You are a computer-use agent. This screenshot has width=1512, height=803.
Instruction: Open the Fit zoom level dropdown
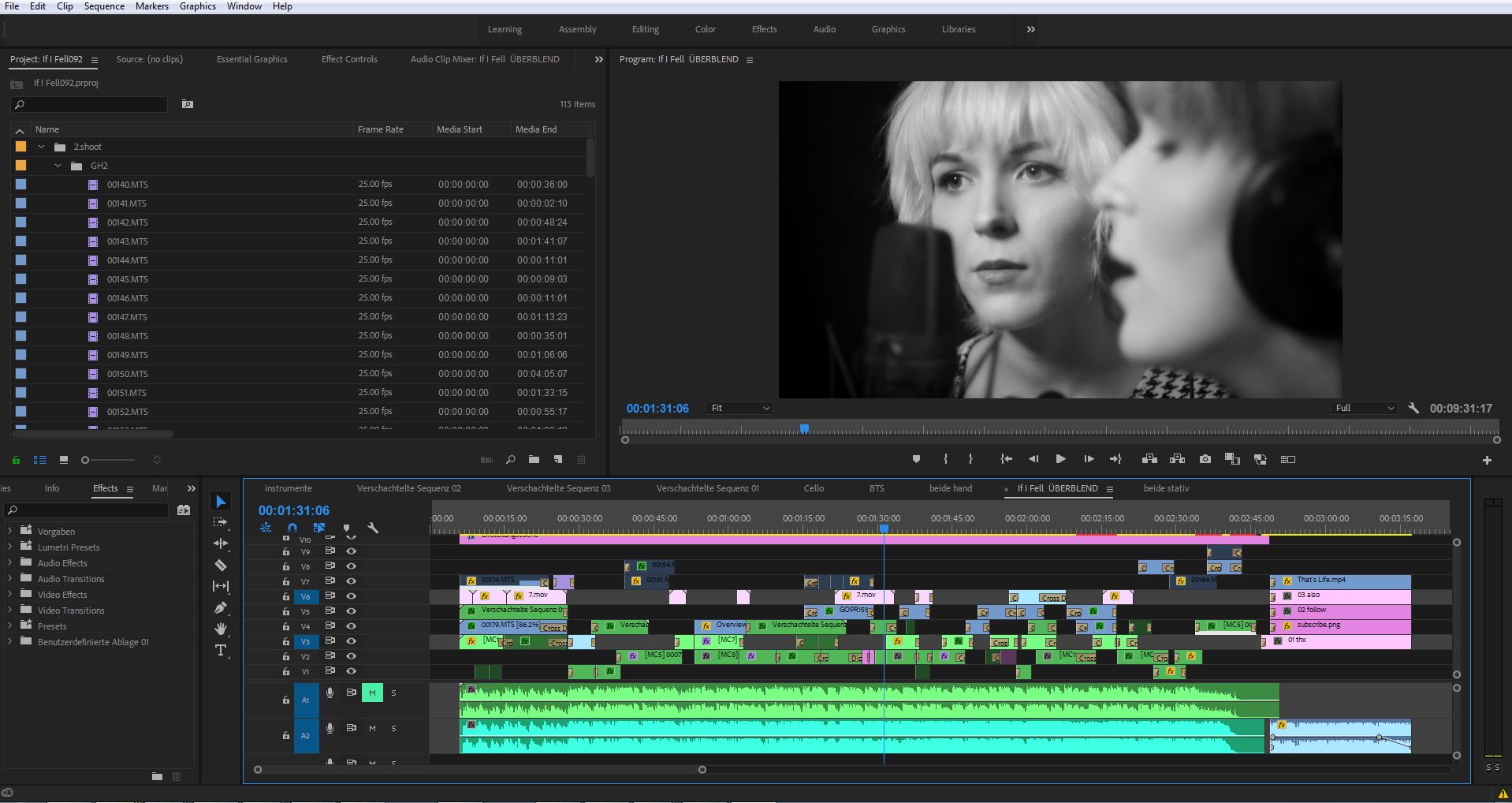[x=739, y=408]
